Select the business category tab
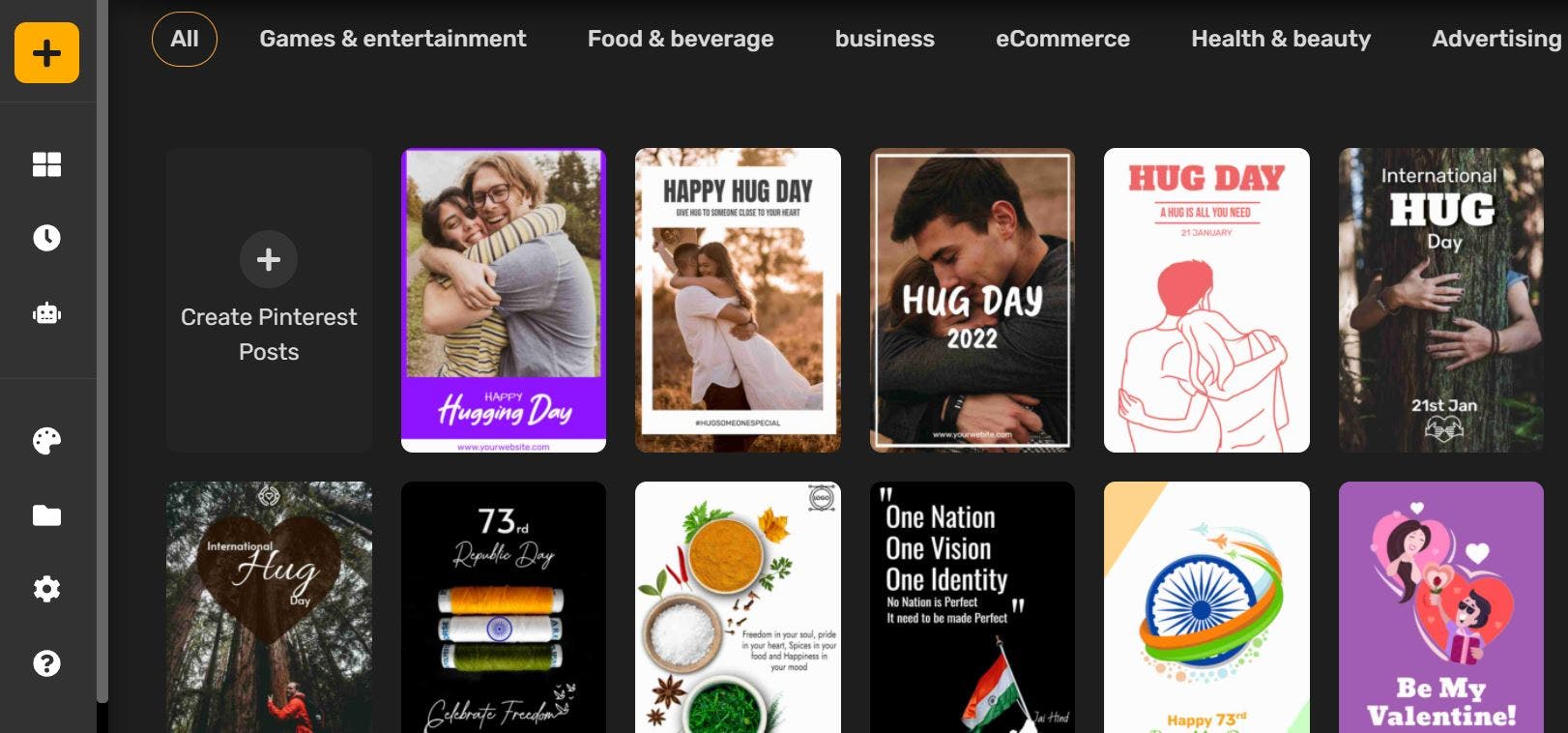 885,39
